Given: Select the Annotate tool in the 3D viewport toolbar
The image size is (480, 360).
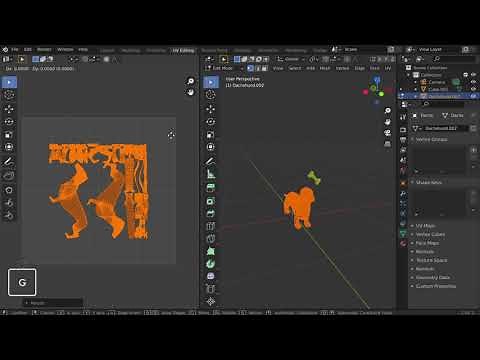Looking at the screenshot, I should (x=210, y=161).
